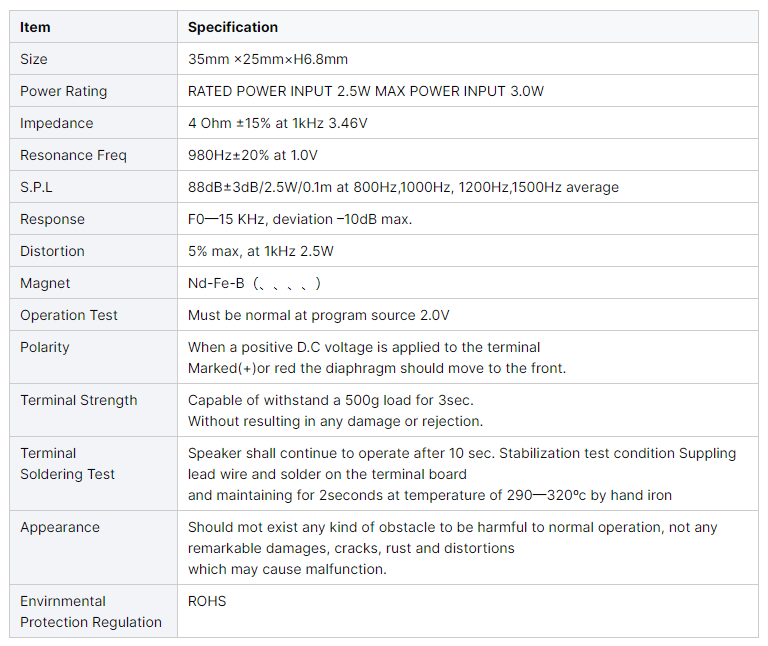Click the "Appearance" row label
This screenshot has height=646, width=768.
pyautogui.click(x=60, y=527)
